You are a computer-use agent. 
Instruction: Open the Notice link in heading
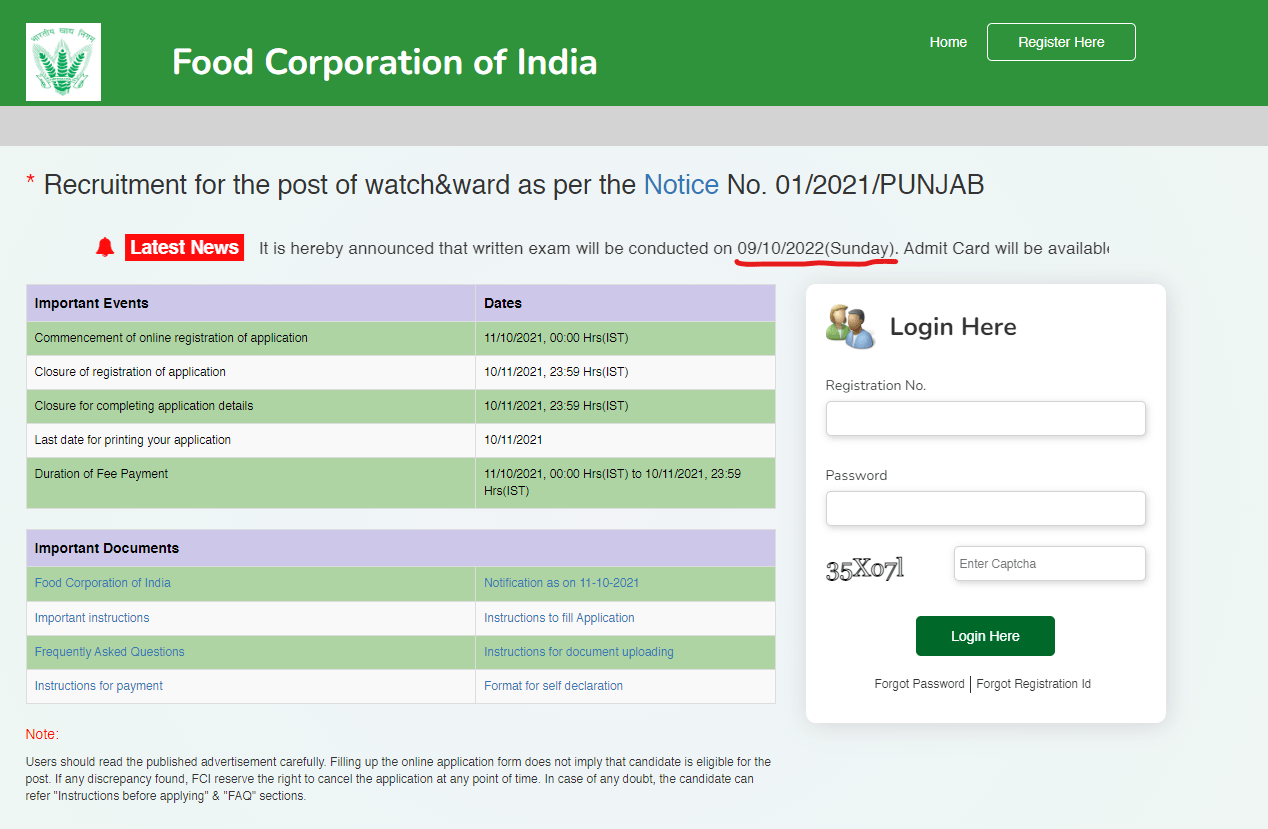[680, 185]
